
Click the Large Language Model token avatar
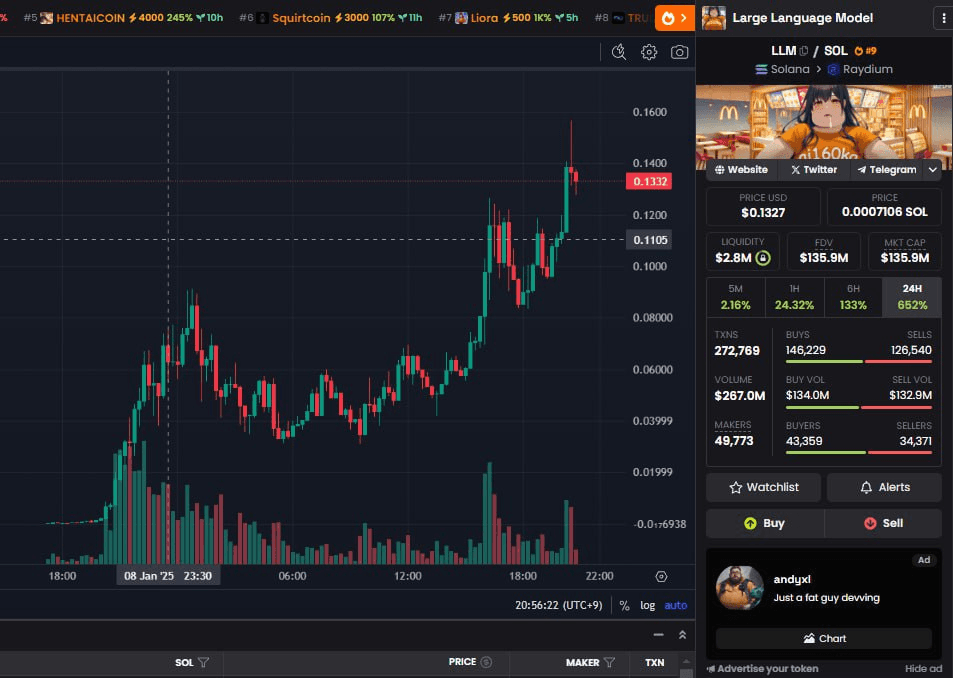(x=714, y=18)
